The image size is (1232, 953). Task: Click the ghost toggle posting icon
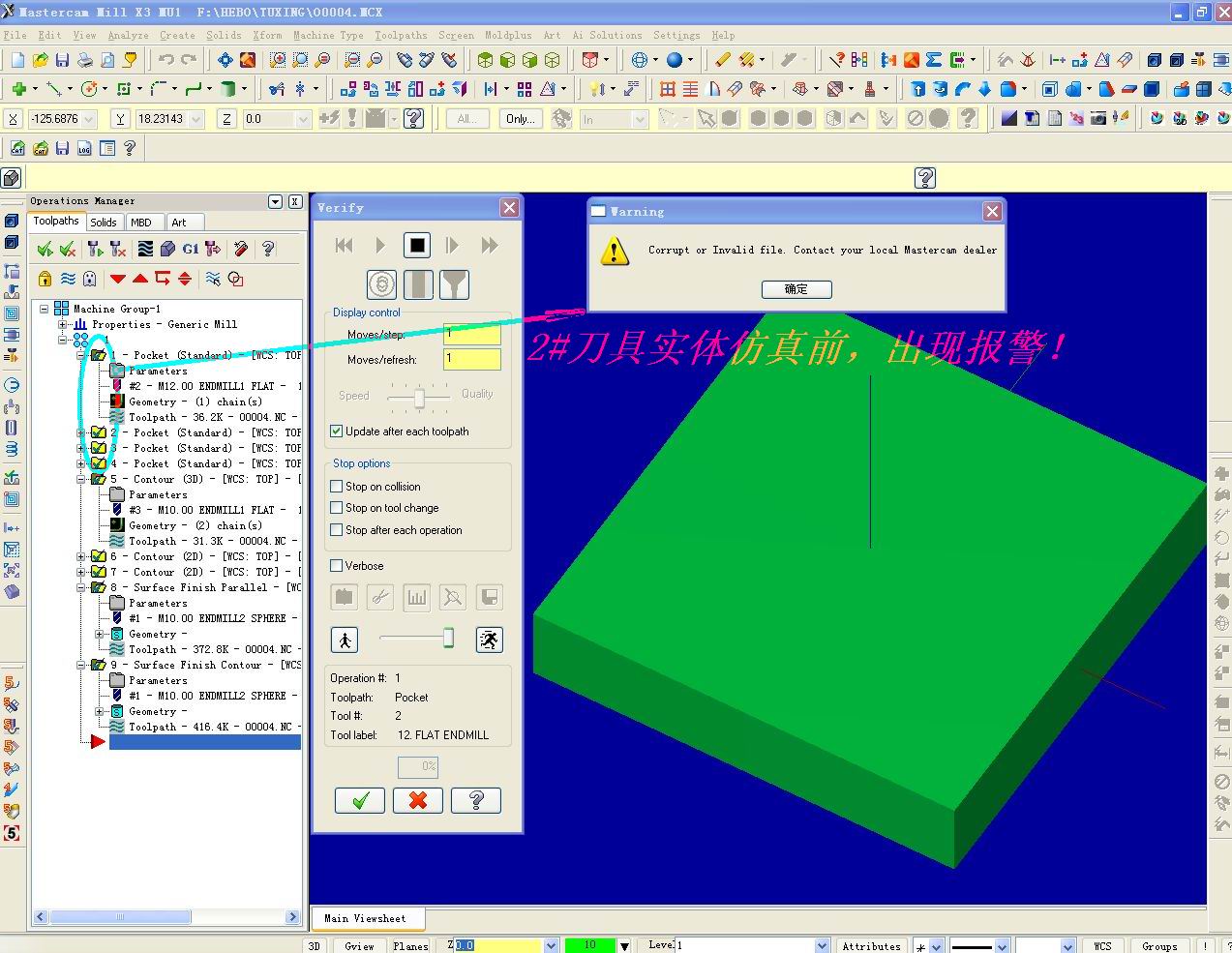[90, 279]
